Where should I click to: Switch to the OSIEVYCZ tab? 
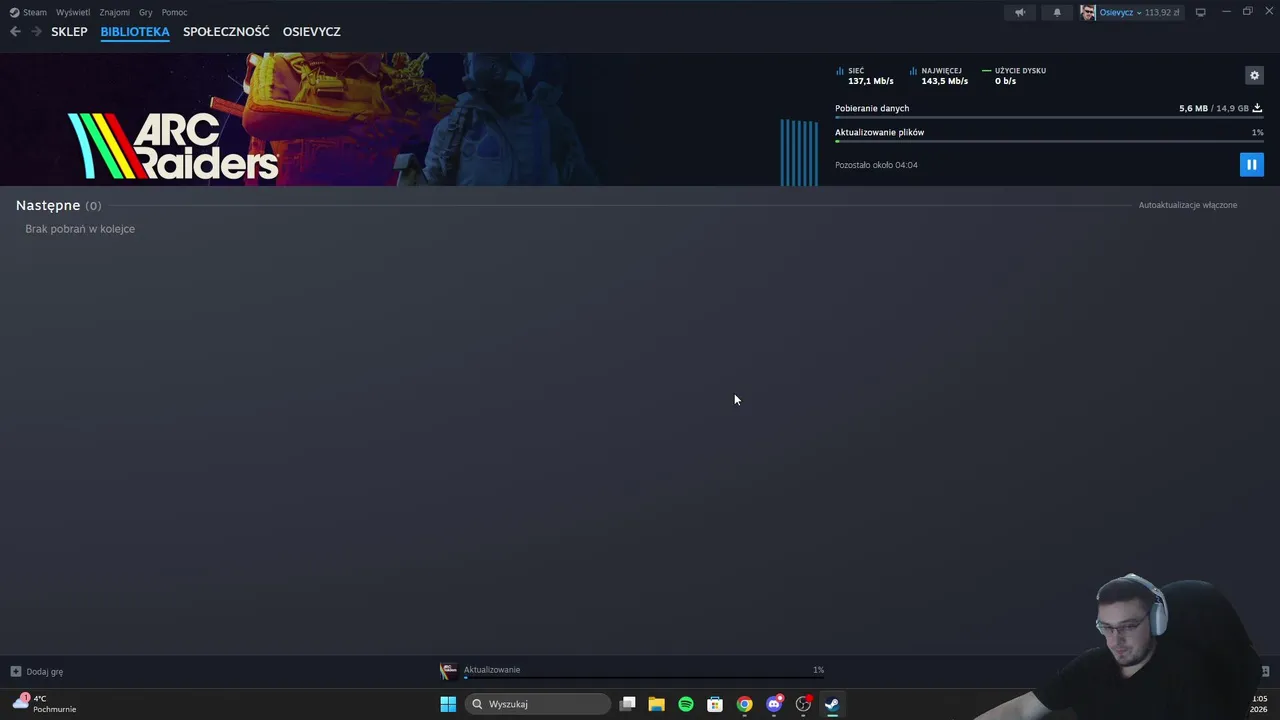311,32
